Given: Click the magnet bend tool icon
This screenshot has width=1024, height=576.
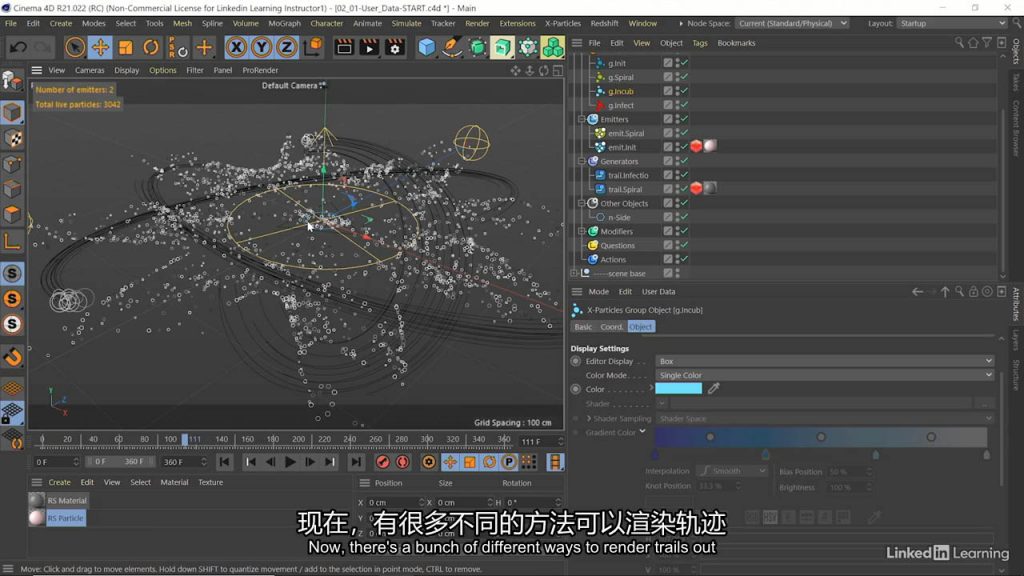Looking at the screenshot, I should click(12, 357).
